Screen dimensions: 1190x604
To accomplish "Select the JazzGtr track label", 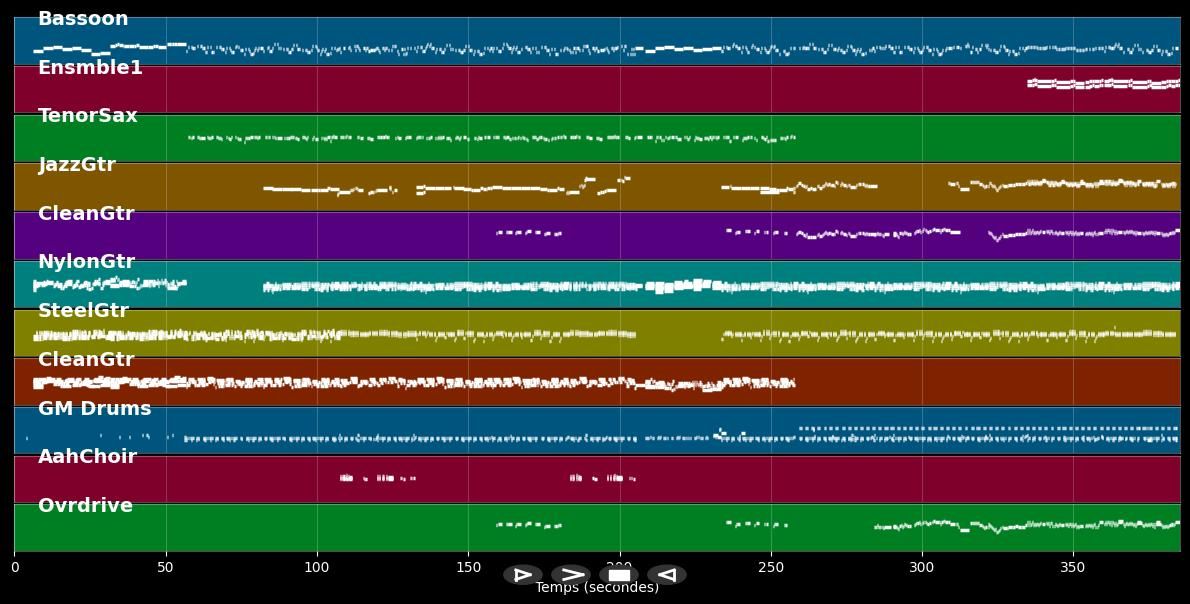I will [77, 165].
